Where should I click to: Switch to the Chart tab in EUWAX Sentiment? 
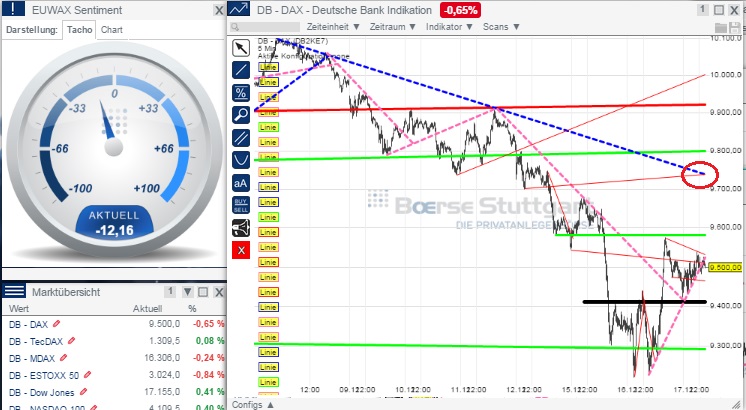[x=112, y=29]
